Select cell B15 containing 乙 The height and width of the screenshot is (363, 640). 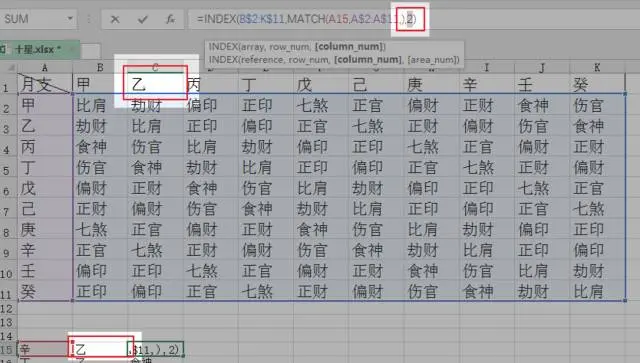pos(100,349)
